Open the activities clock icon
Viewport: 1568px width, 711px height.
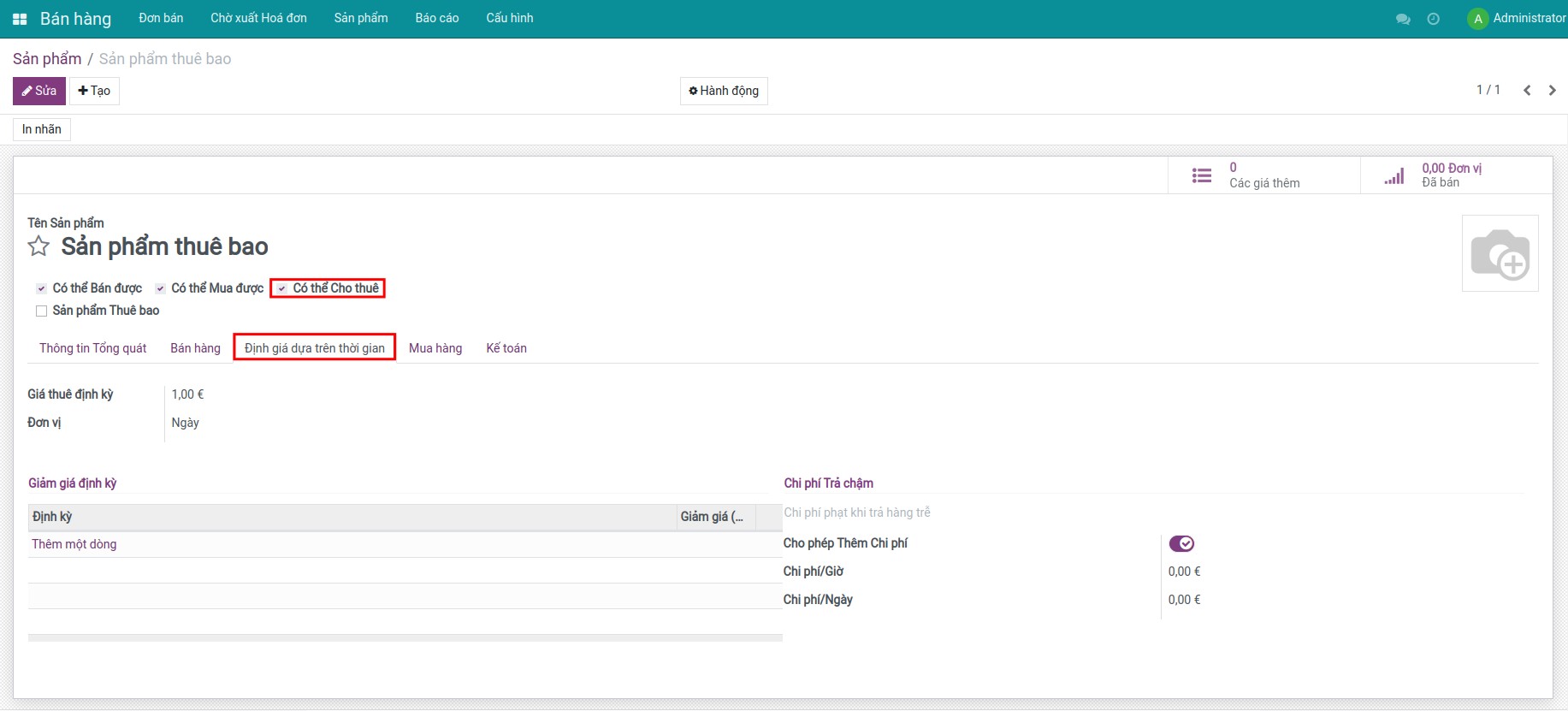1434,19
